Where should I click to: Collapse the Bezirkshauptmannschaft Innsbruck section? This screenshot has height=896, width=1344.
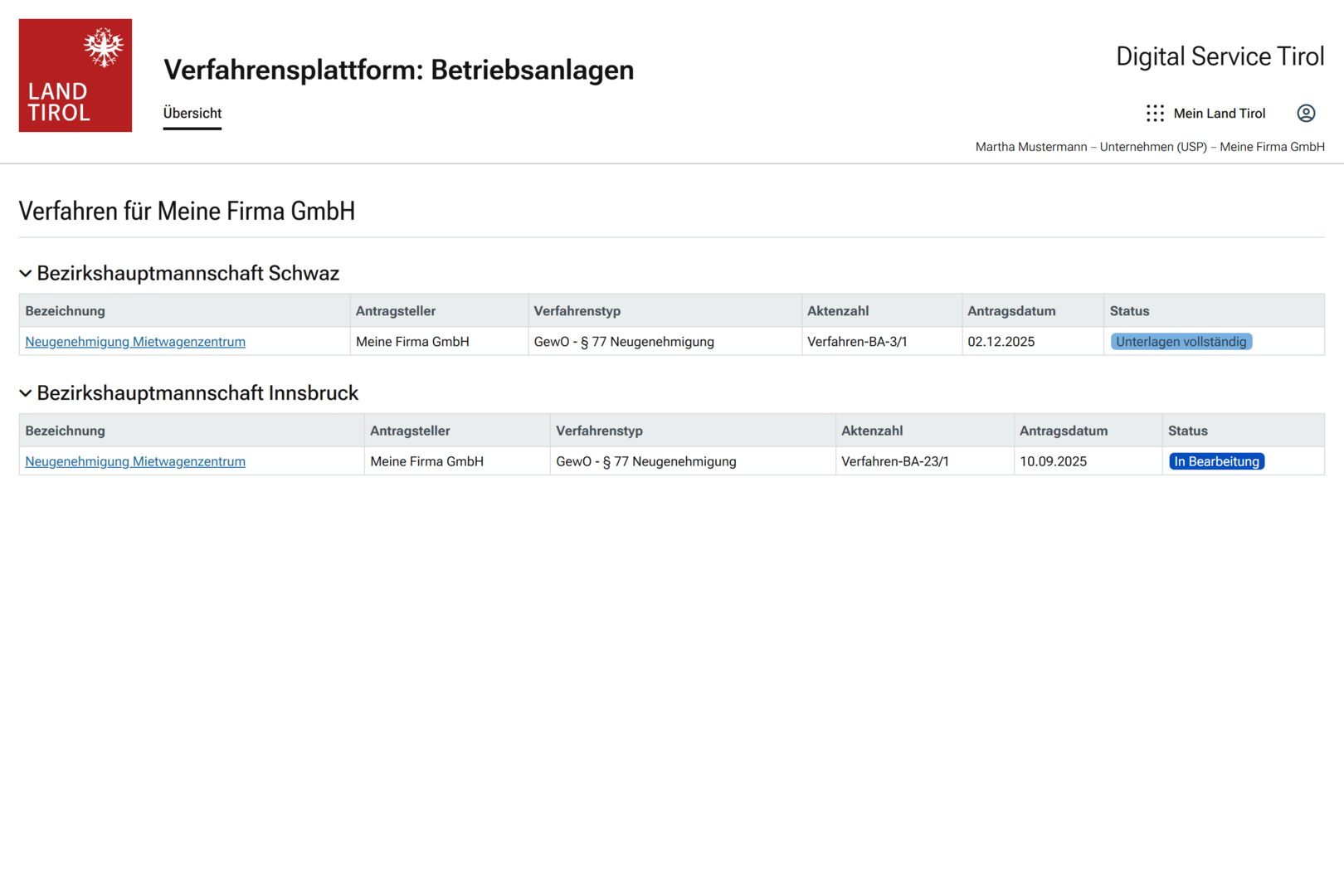(26, 393)
